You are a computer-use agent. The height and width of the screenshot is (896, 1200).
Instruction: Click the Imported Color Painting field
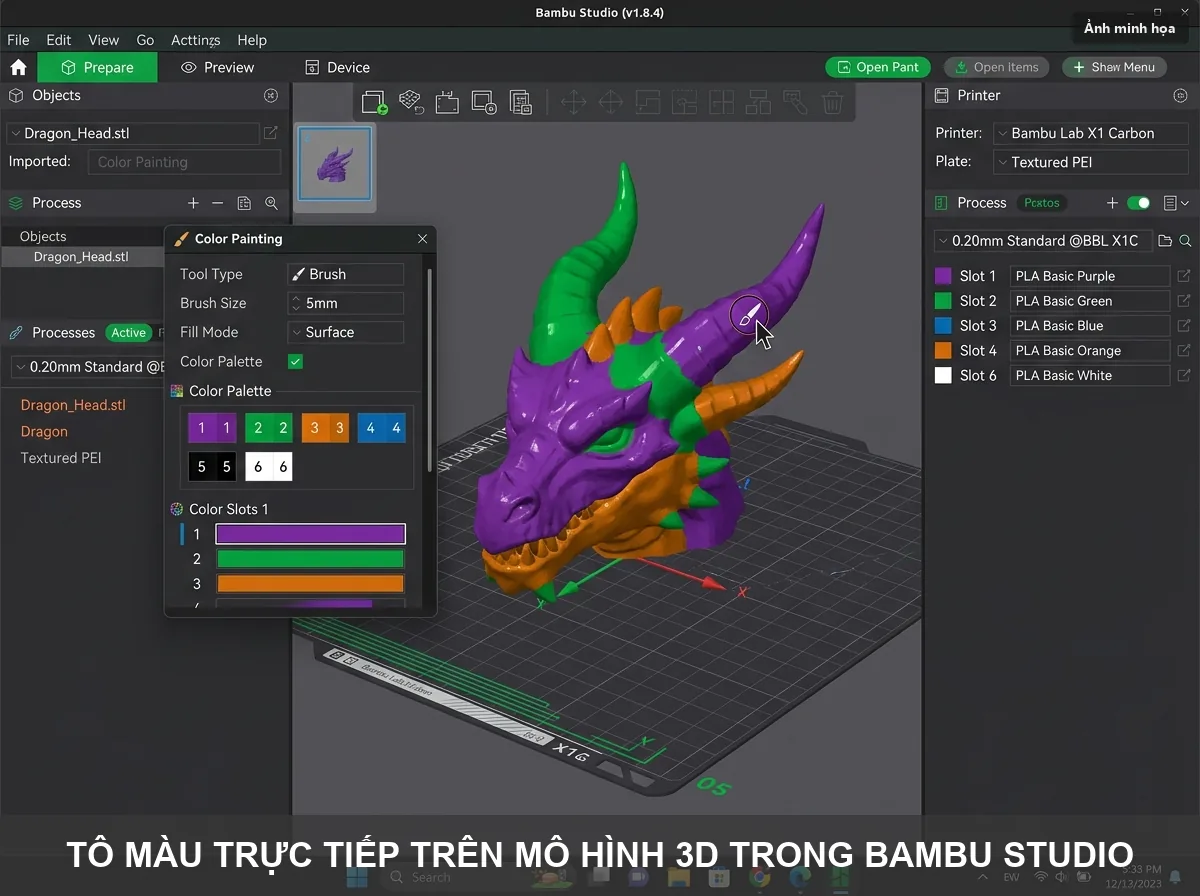pos(184,162)
